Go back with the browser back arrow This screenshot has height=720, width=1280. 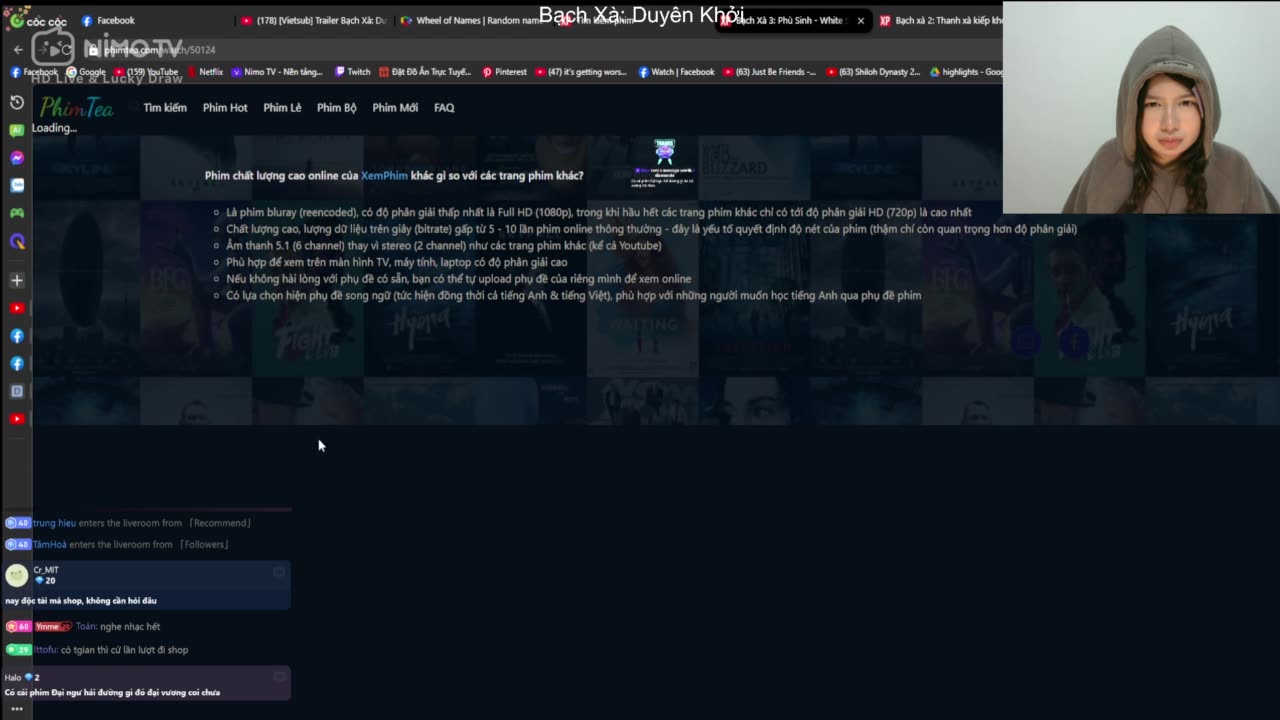click(18, 49)
